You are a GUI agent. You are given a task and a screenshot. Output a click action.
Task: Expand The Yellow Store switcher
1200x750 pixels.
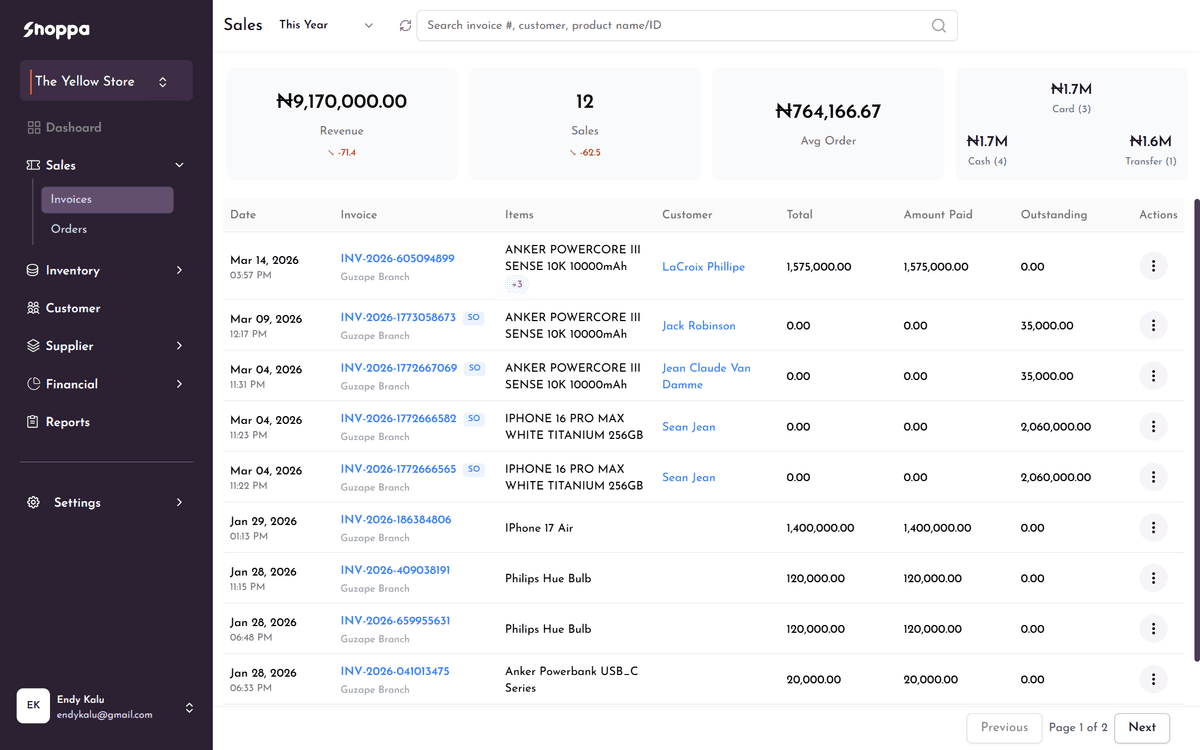coord(106,80)
